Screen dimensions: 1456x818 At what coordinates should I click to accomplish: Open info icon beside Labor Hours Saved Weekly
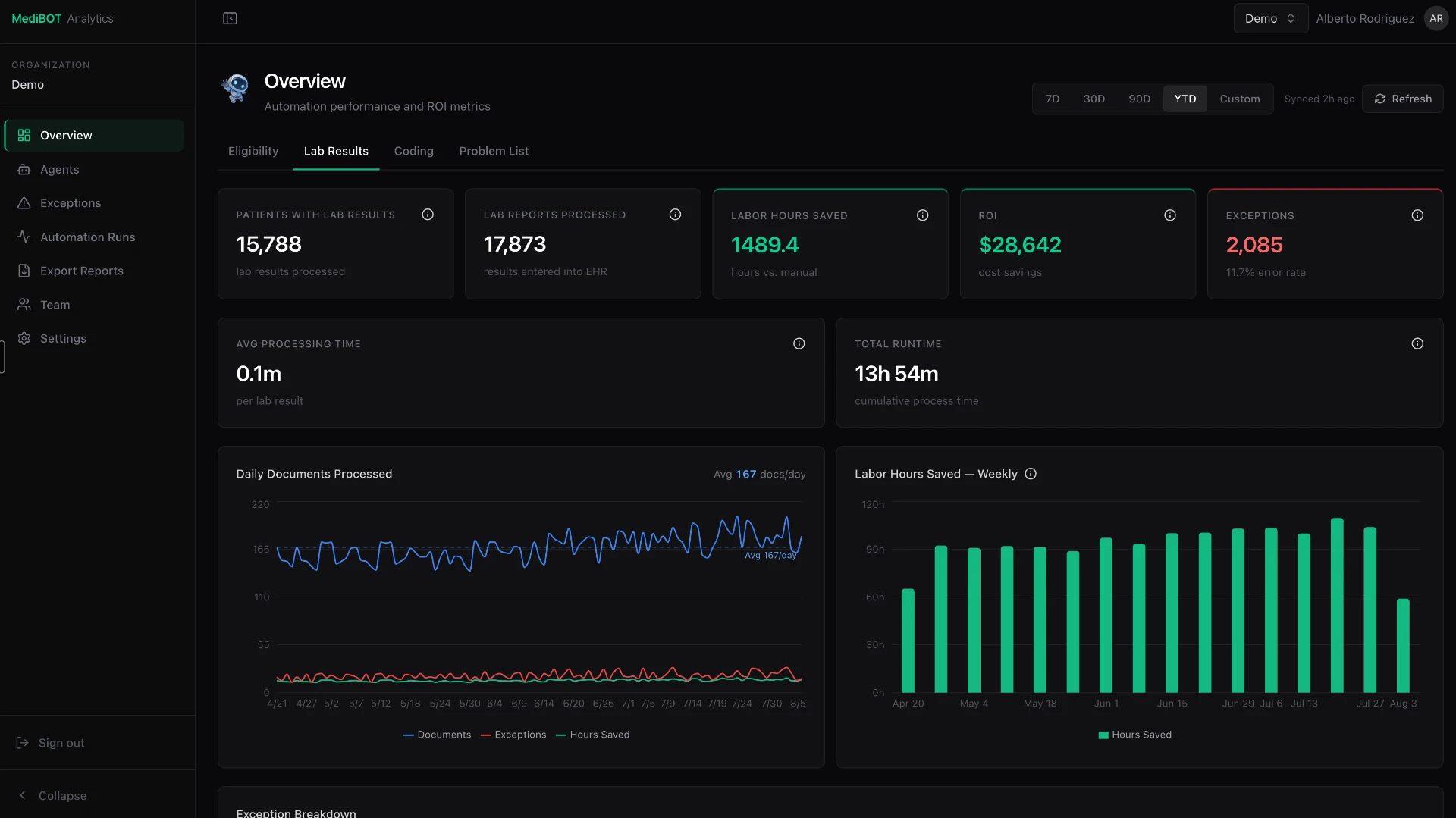[x=1031, y=474]
